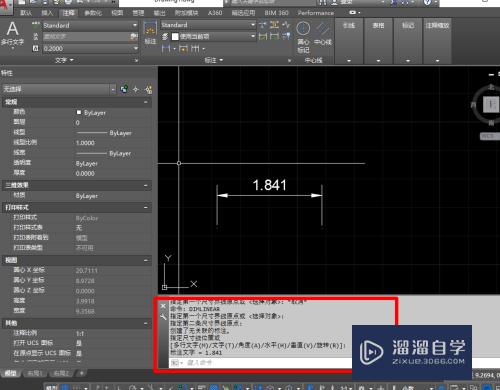Open the 无选择 (No selection) dropdown in Properties
Viewport: 500px width, 390px height.
coord(113,89)
